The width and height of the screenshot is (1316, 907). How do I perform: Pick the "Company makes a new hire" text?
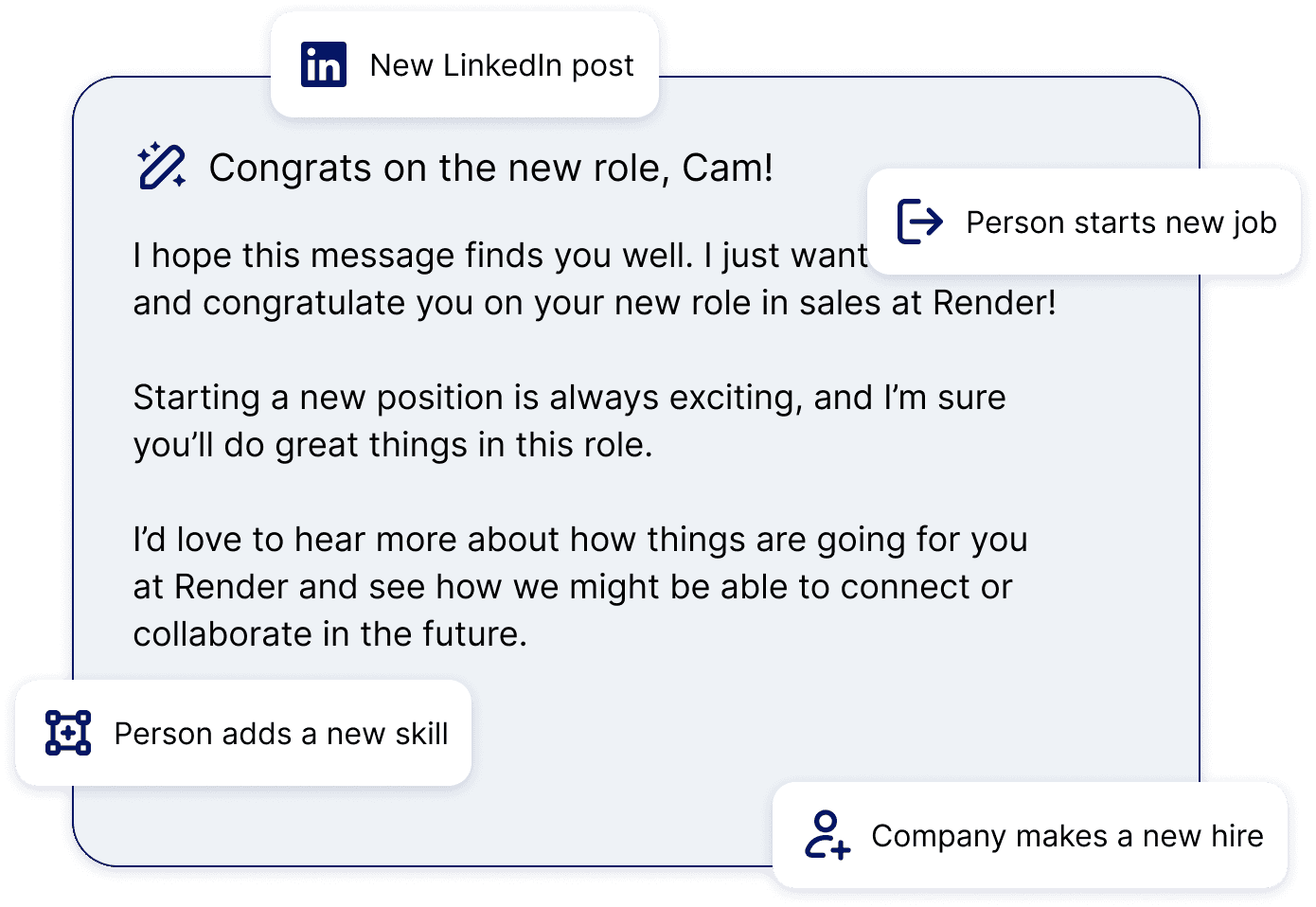click(1067, 836)
